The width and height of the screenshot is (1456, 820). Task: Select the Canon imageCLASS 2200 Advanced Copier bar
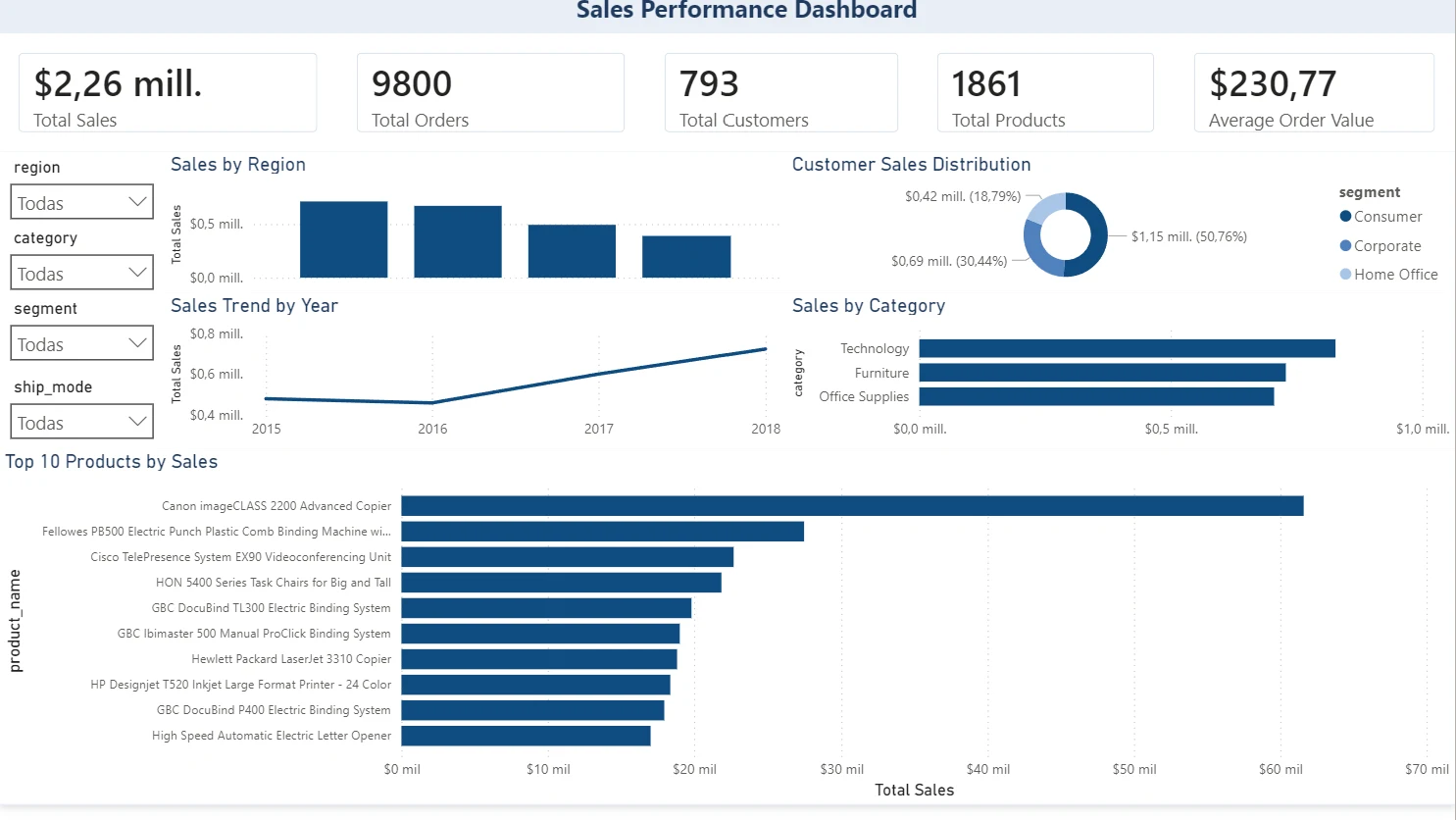pyautogui.click(x=852, y=506)
